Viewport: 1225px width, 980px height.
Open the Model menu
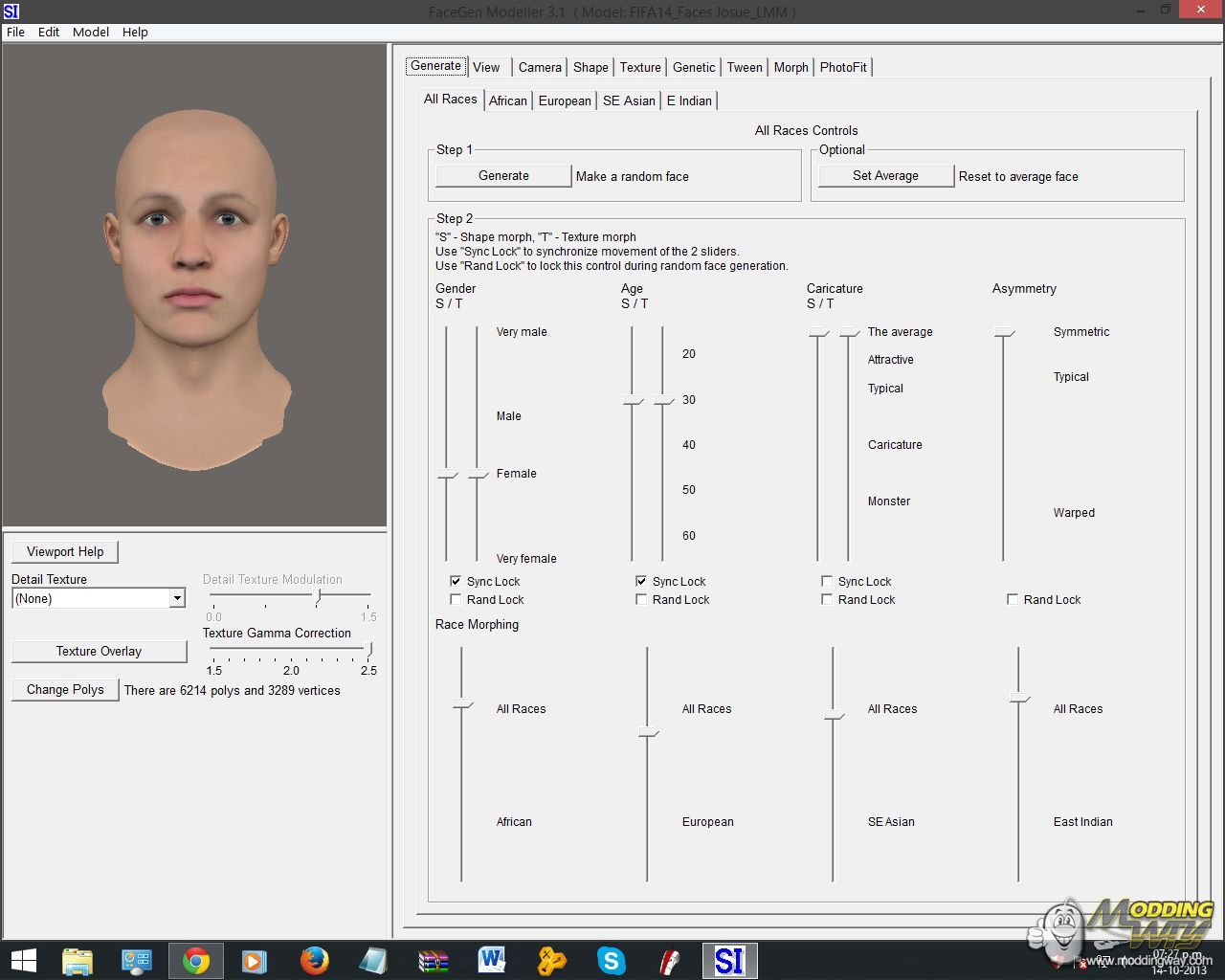click(x=91, y=32)
